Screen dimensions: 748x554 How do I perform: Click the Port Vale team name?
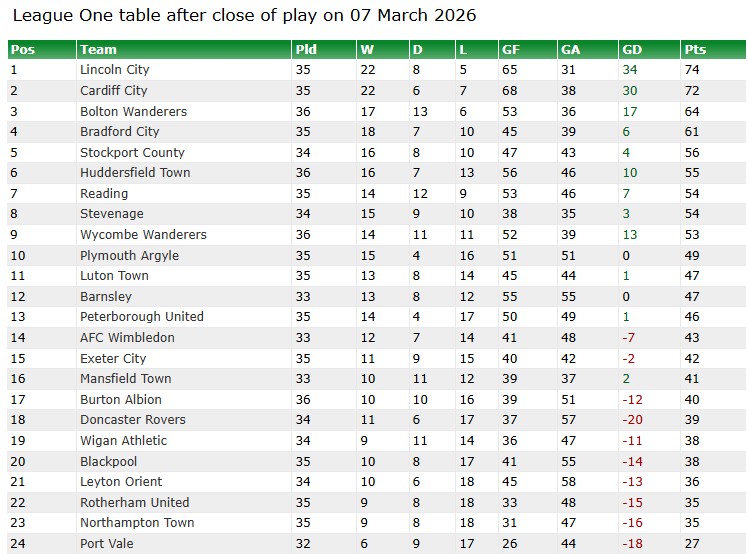click(x=106, y=543)
